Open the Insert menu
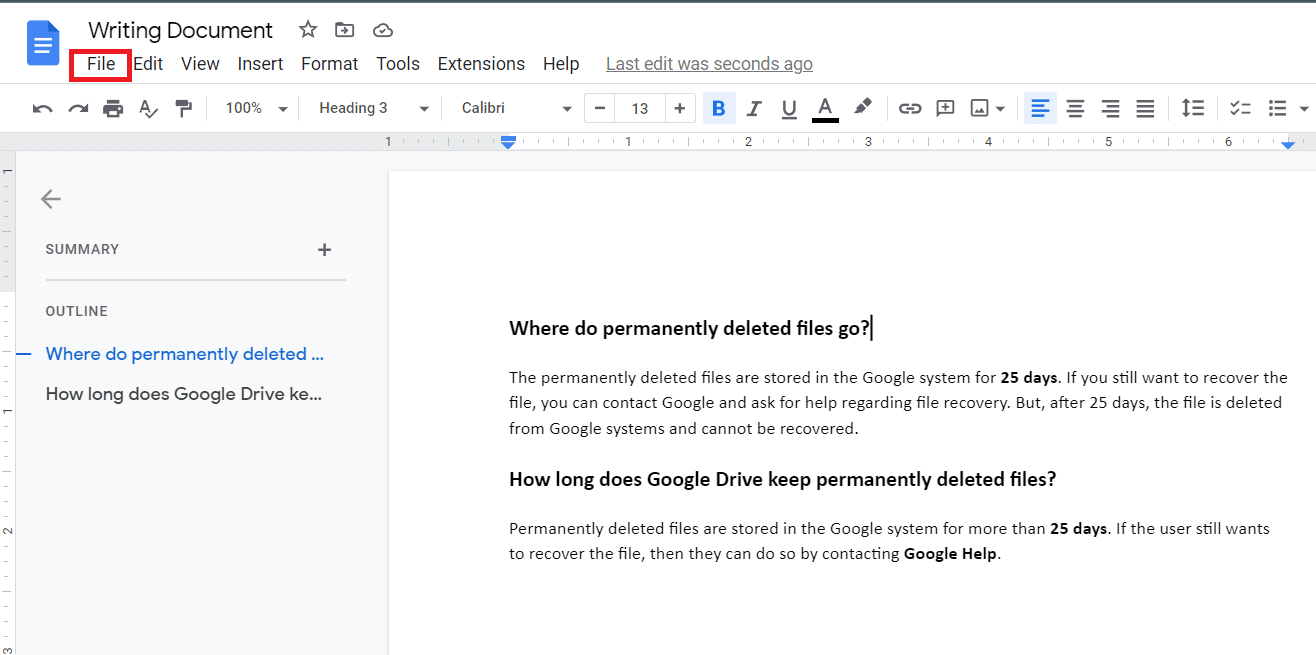This screenshot has height=655, width=1316. click(x=260, y=64)
